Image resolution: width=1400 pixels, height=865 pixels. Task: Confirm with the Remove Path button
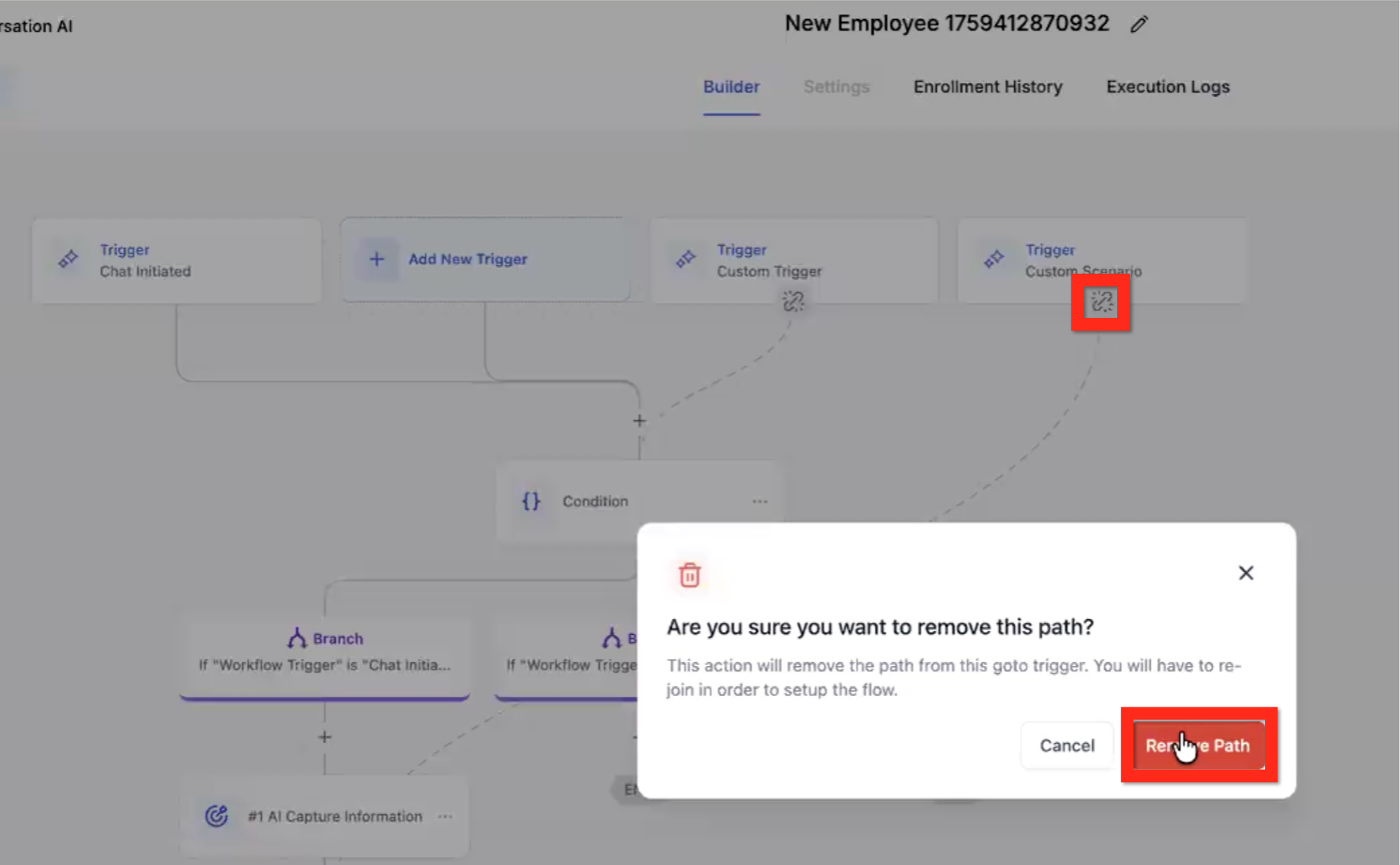[x=1198, y=745]
